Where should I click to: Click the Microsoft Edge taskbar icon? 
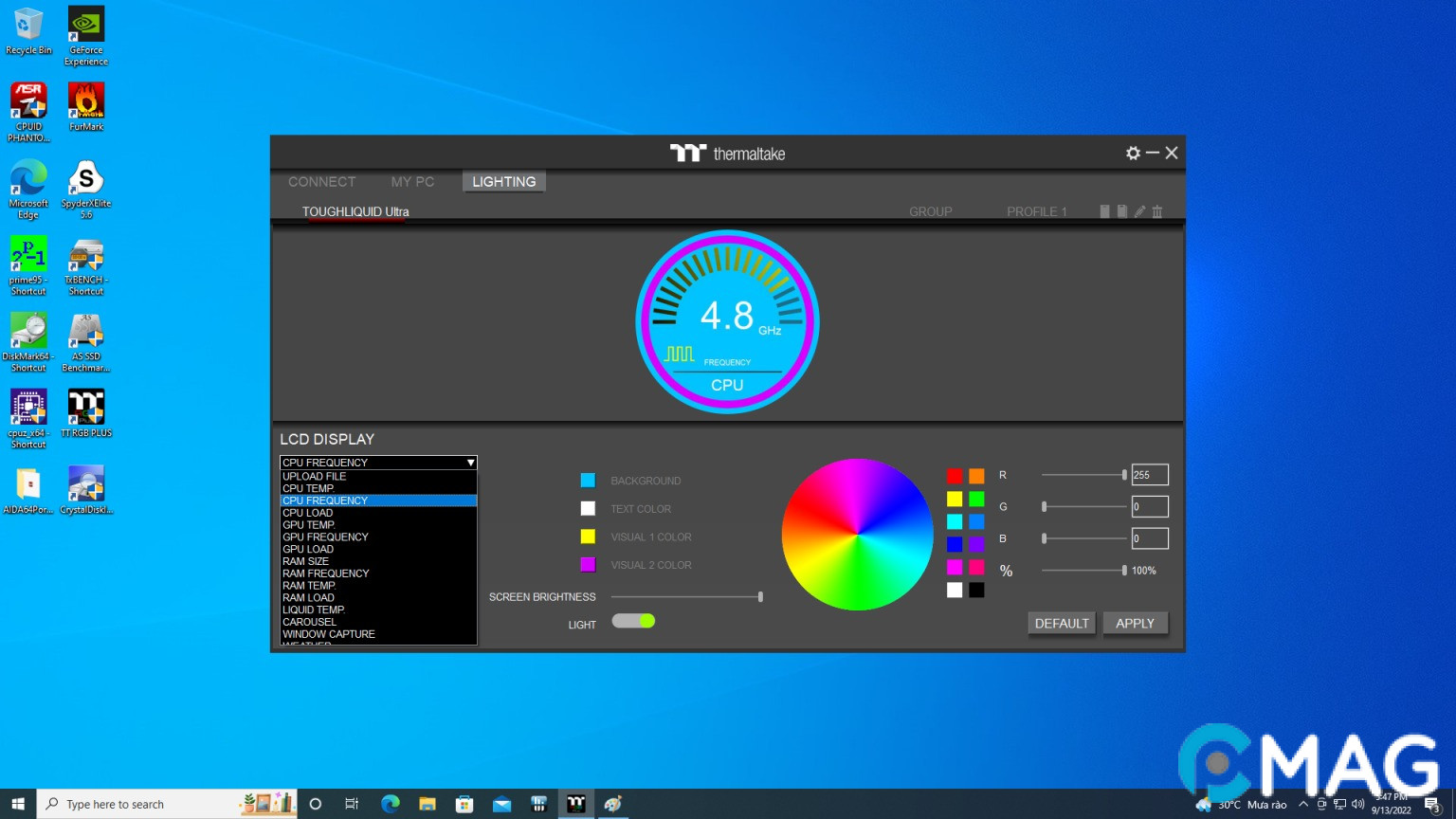[x=390, y=804]
